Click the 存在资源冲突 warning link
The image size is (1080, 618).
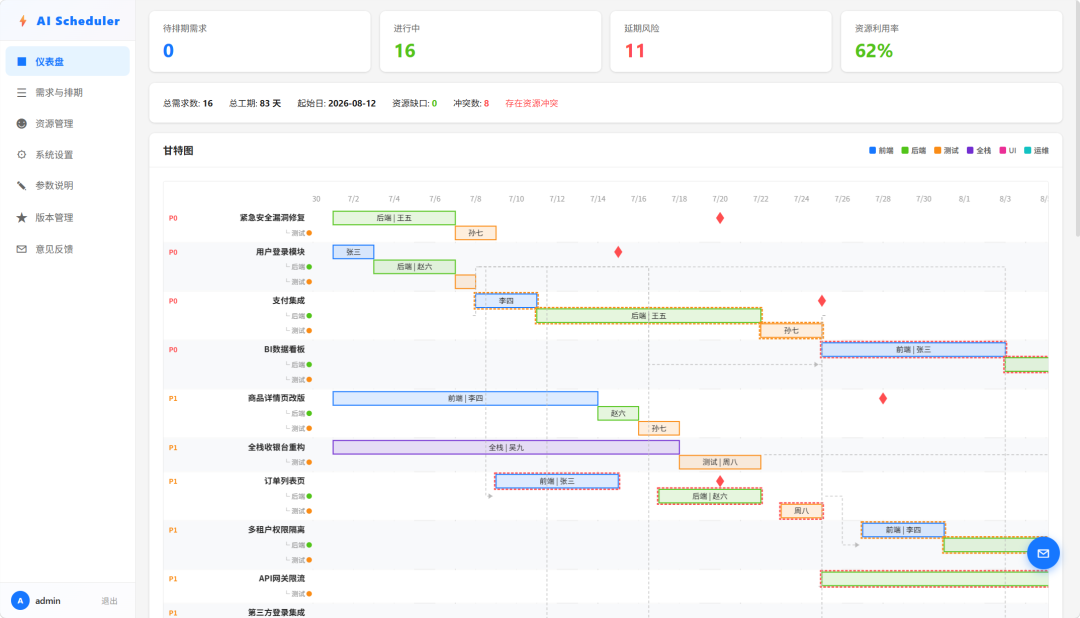pyautogui.click(x=531, y=103)
